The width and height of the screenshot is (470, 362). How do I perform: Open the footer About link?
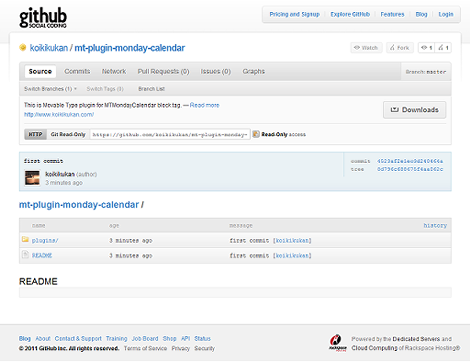(x=43, y=339)
